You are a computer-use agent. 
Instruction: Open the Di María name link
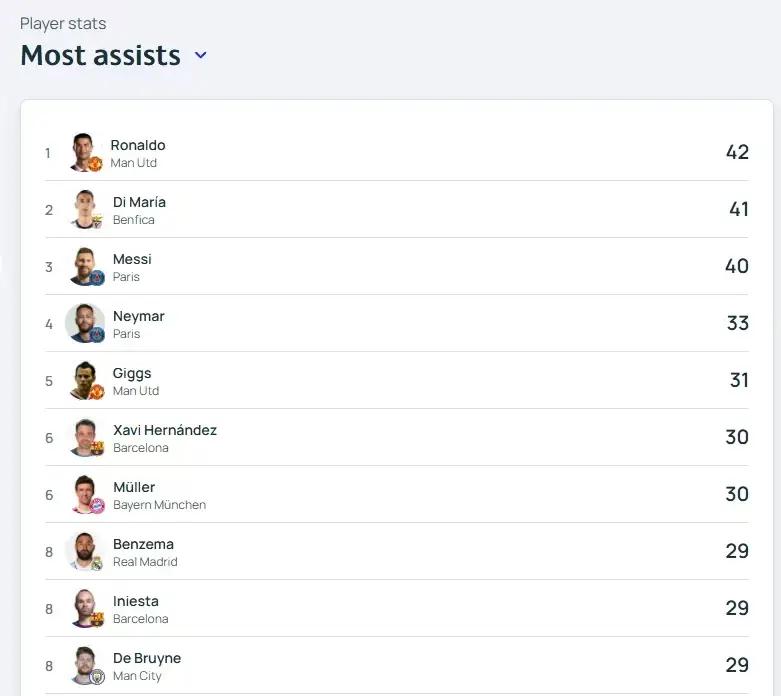[139, 202]
